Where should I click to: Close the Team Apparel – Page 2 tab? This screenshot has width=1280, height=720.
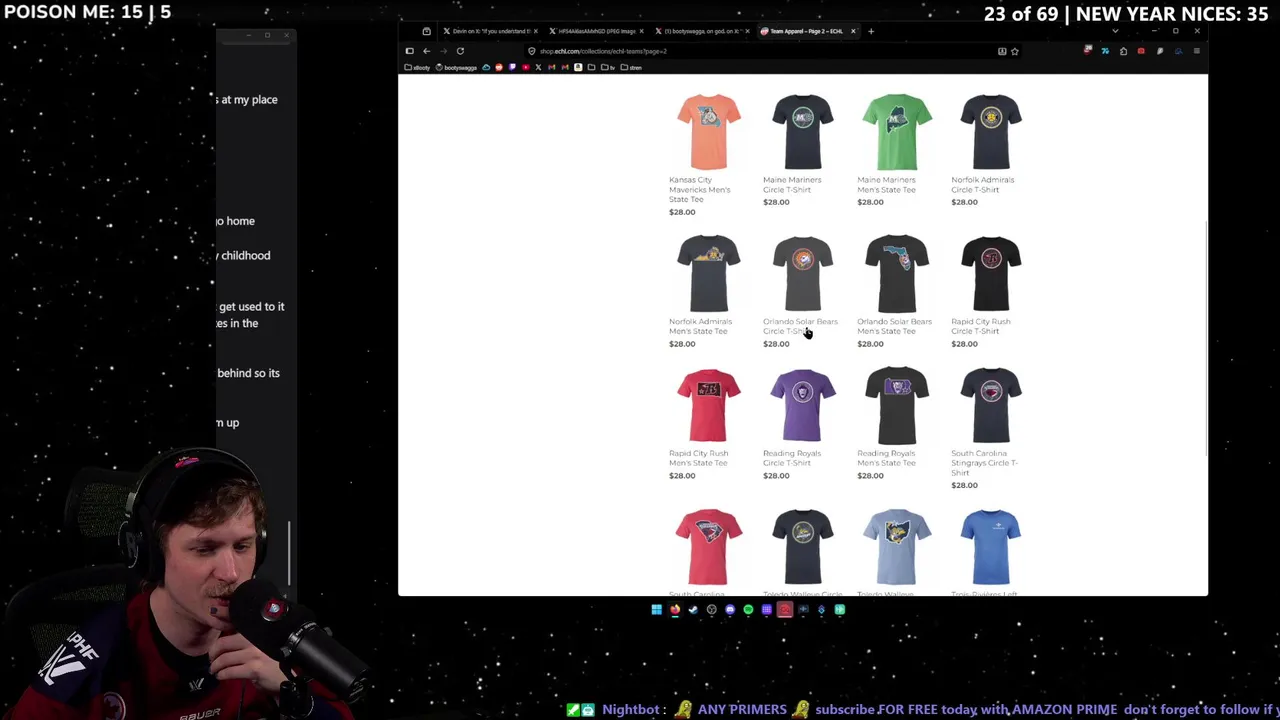[853, 31]
